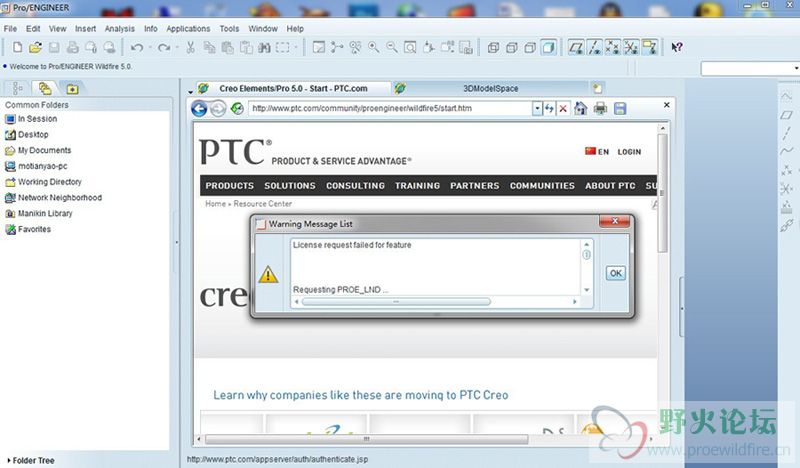Switch to the 3DModelSpace tab

(x=490, y=88)
